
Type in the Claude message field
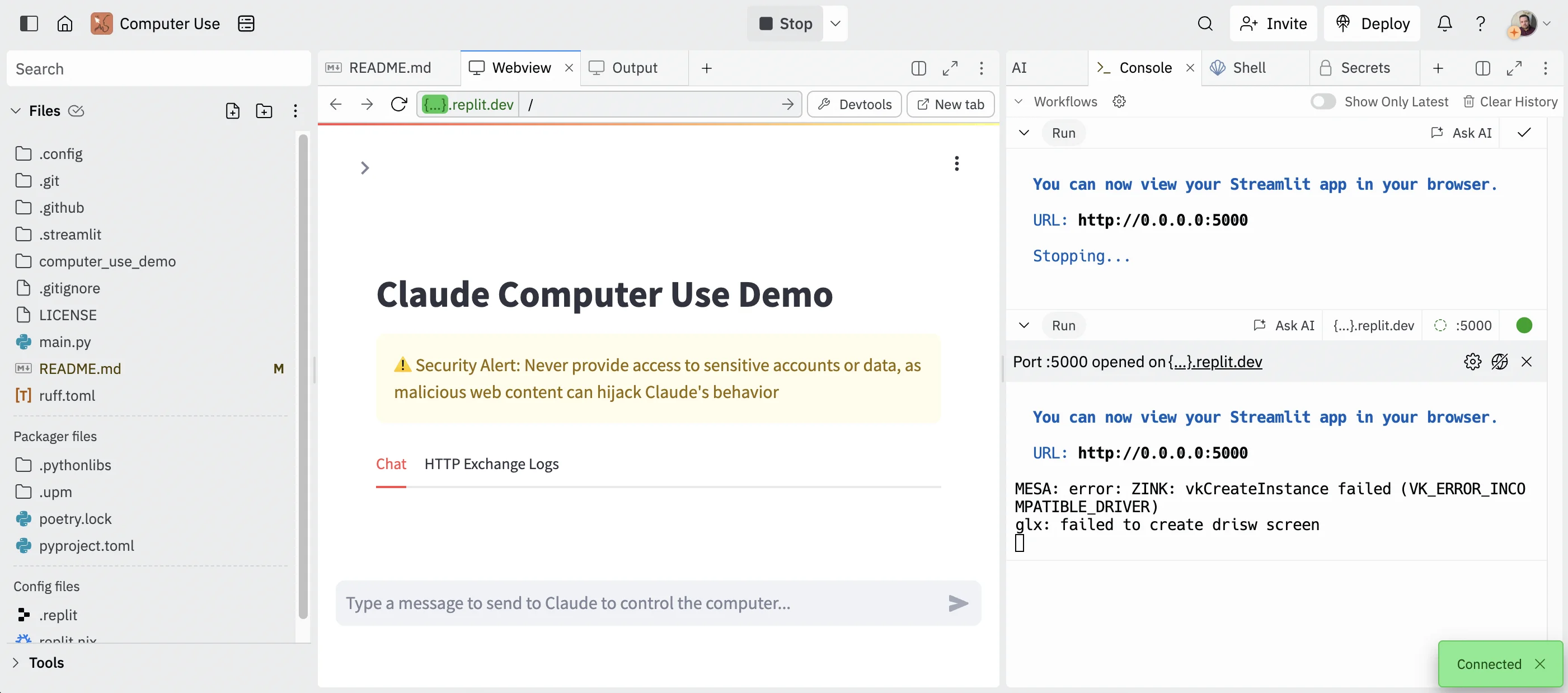pos(639,603)
